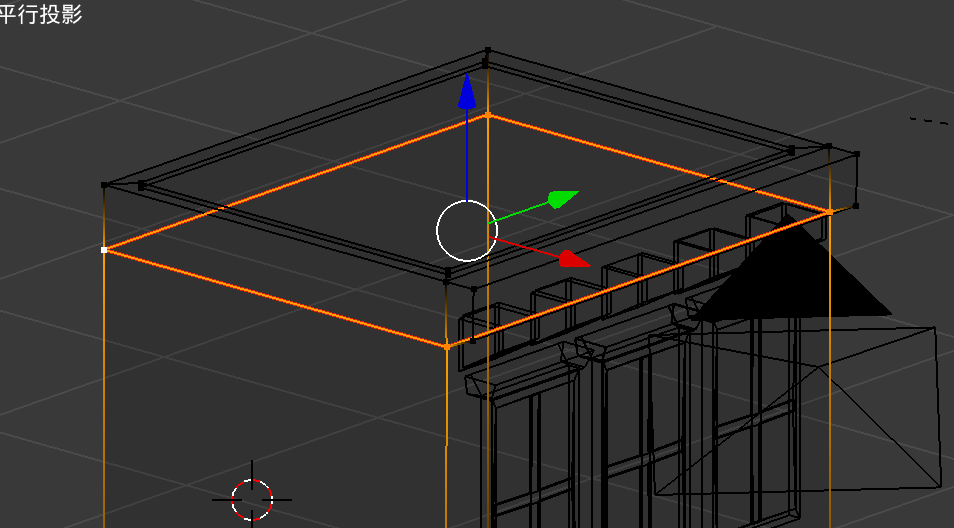This screenshot has width=954, height=528.
Task: Select the orange vertex at the loop's right corner
Action: pos(830,212)
